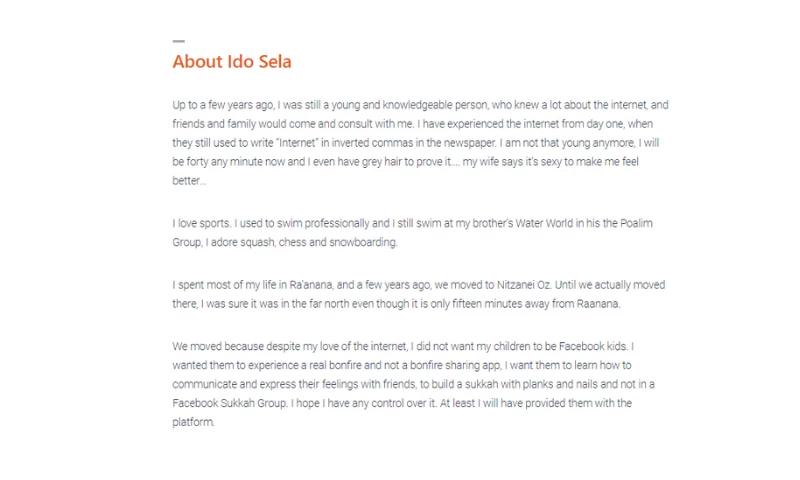Click the final word "platform."
Viewport: 800px width, 480px height.
tap(194, 422)
